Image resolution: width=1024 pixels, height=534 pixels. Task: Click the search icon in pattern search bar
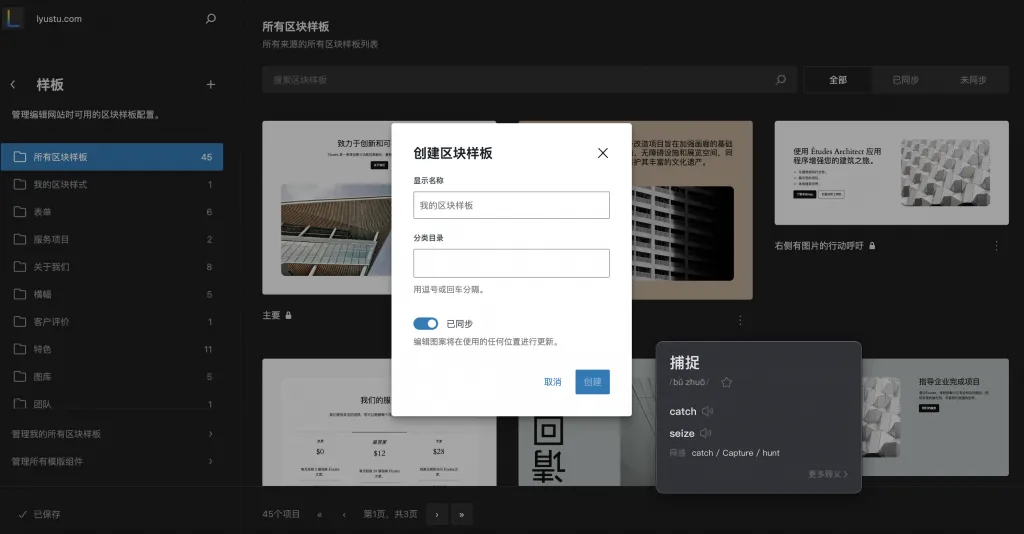point(781,80)
